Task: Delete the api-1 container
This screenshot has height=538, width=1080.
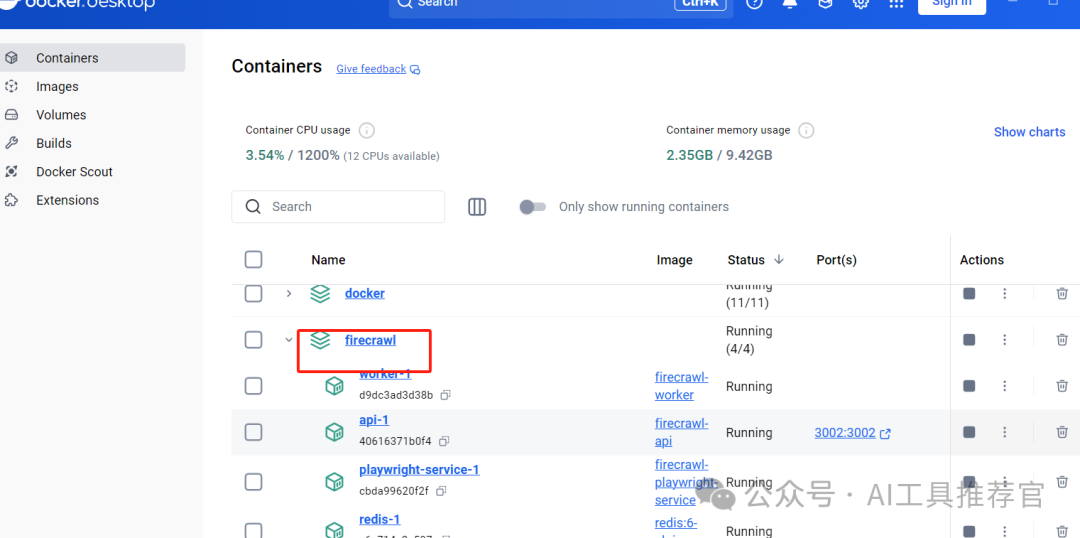Action: click(x=1062, y=432)
